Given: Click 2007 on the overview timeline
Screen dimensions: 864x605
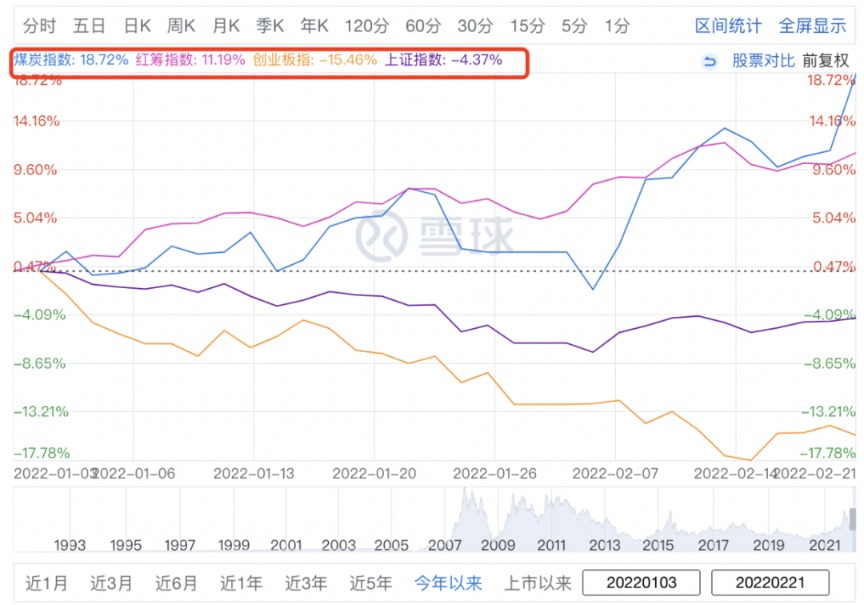Looking at the screenshot, I should click(x=445, y=545).
